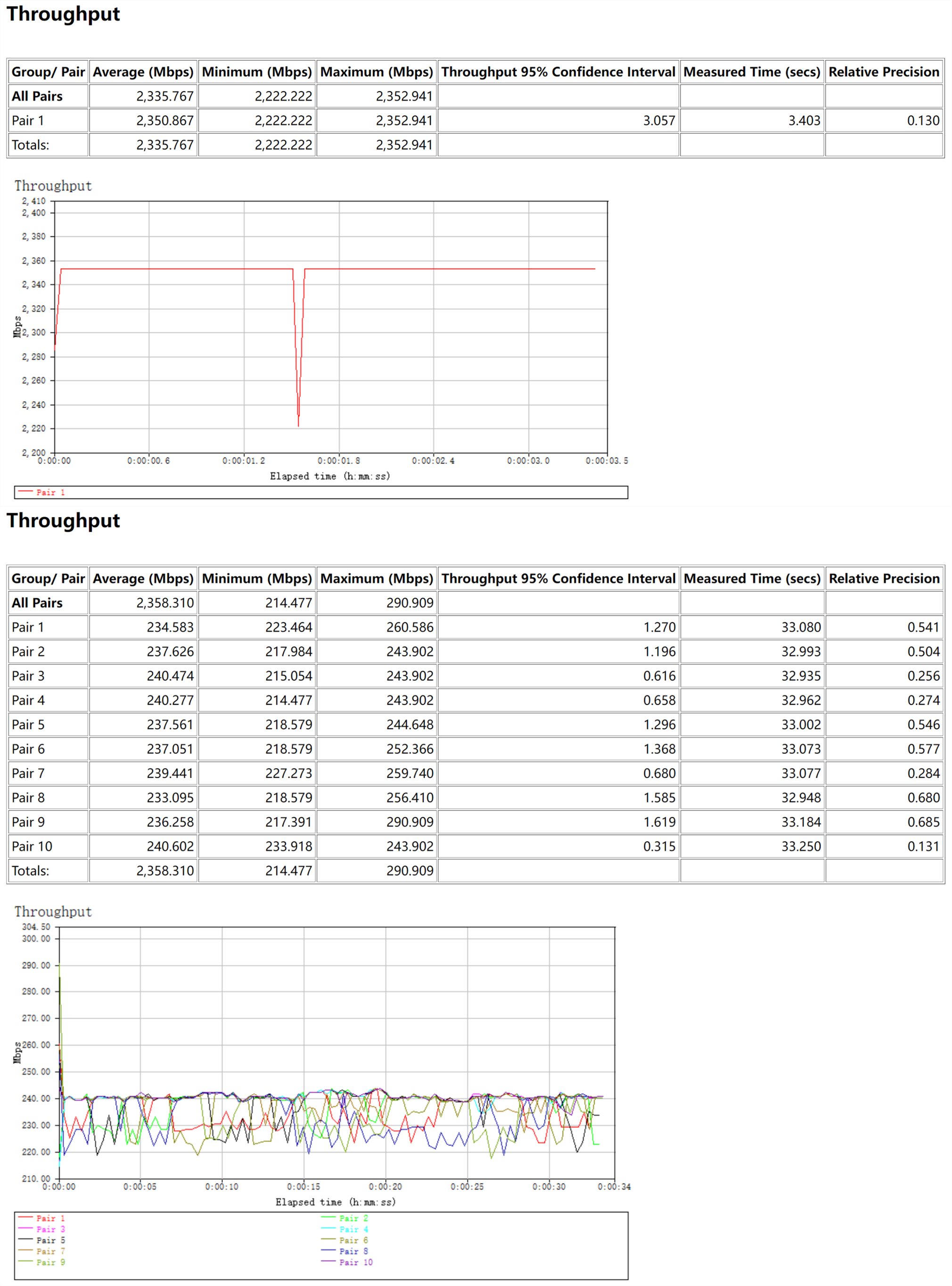
Task: Select the Pair 7 minimum value 227.273
Action: coord(288,773)
